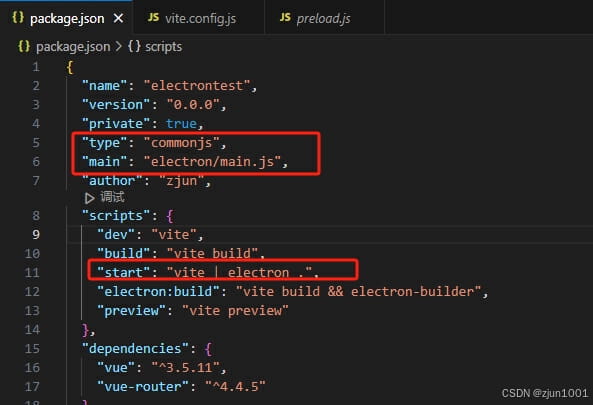Click the "electron/main.js" value on line 6
Image resolution: width=593 pixels, height=405 pixels.
[x=212, y=162]
